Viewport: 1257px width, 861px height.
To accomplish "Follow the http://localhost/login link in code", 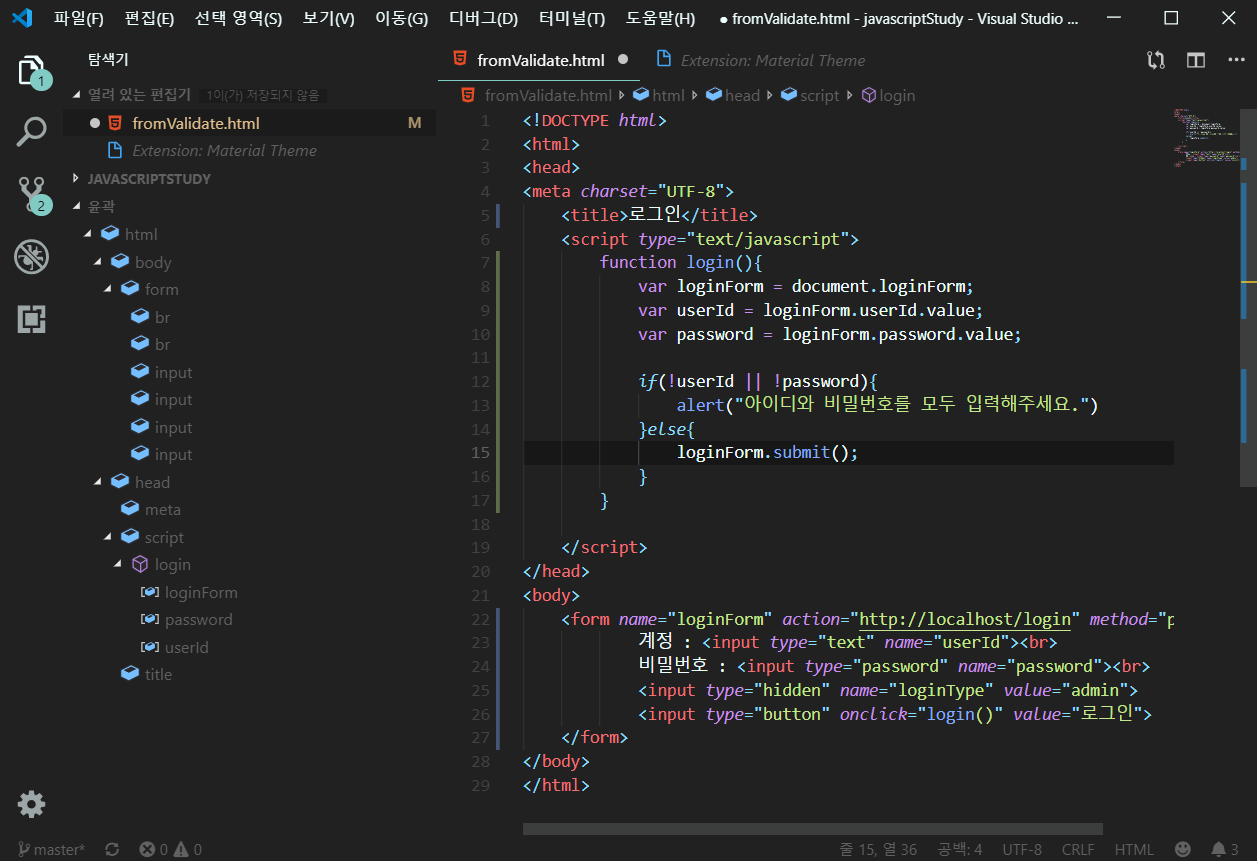I will tap(965, 619).
